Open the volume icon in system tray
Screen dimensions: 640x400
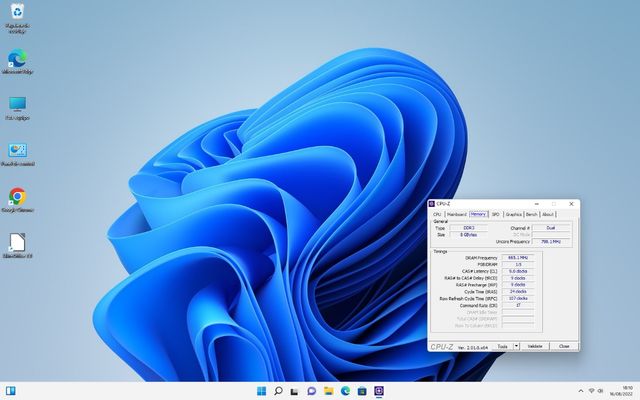click(600, 391)
